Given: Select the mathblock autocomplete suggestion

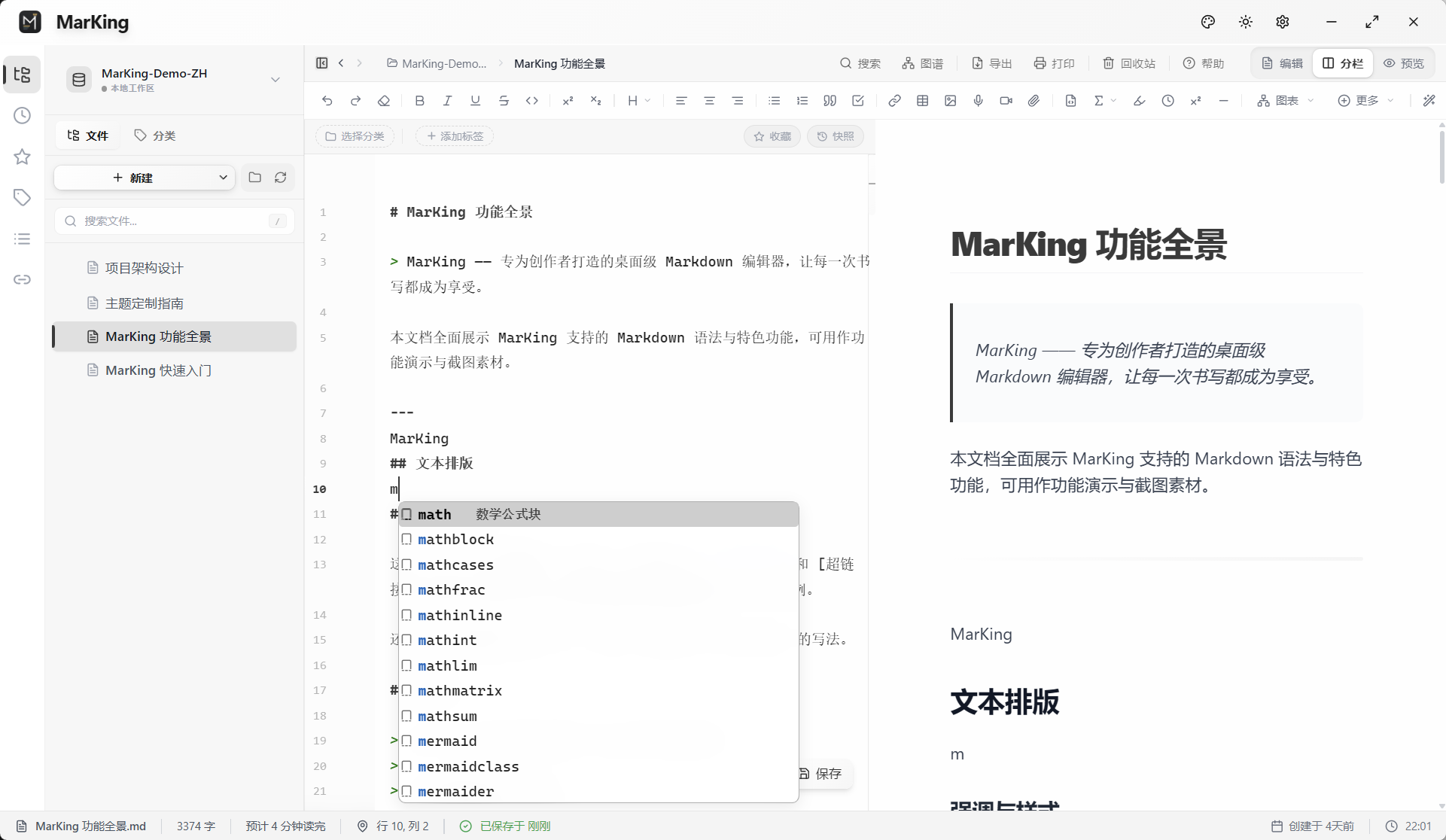Looking at the screenshot, I should coord(598,540).
